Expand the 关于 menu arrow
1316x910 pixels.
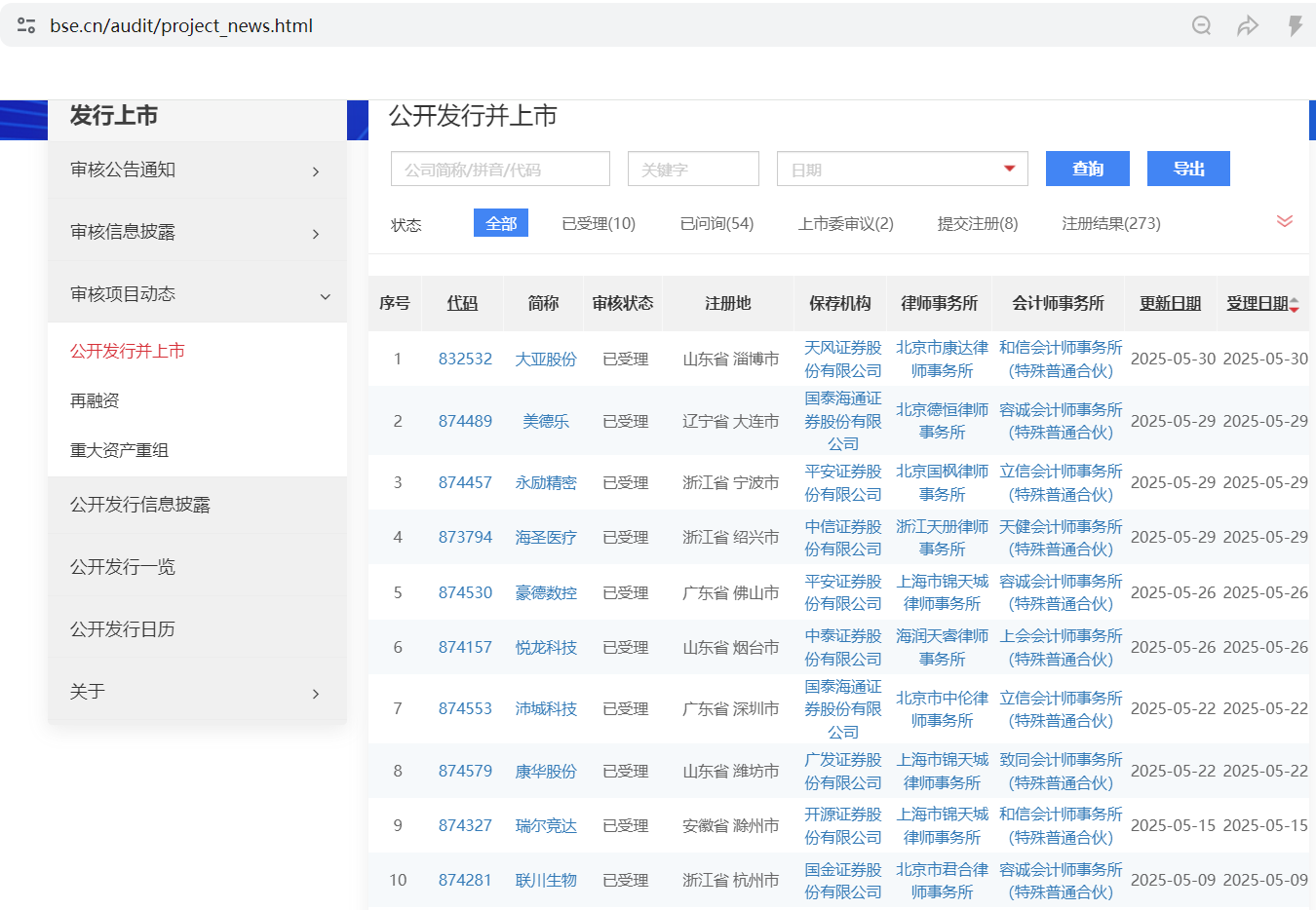coord(316,694)
